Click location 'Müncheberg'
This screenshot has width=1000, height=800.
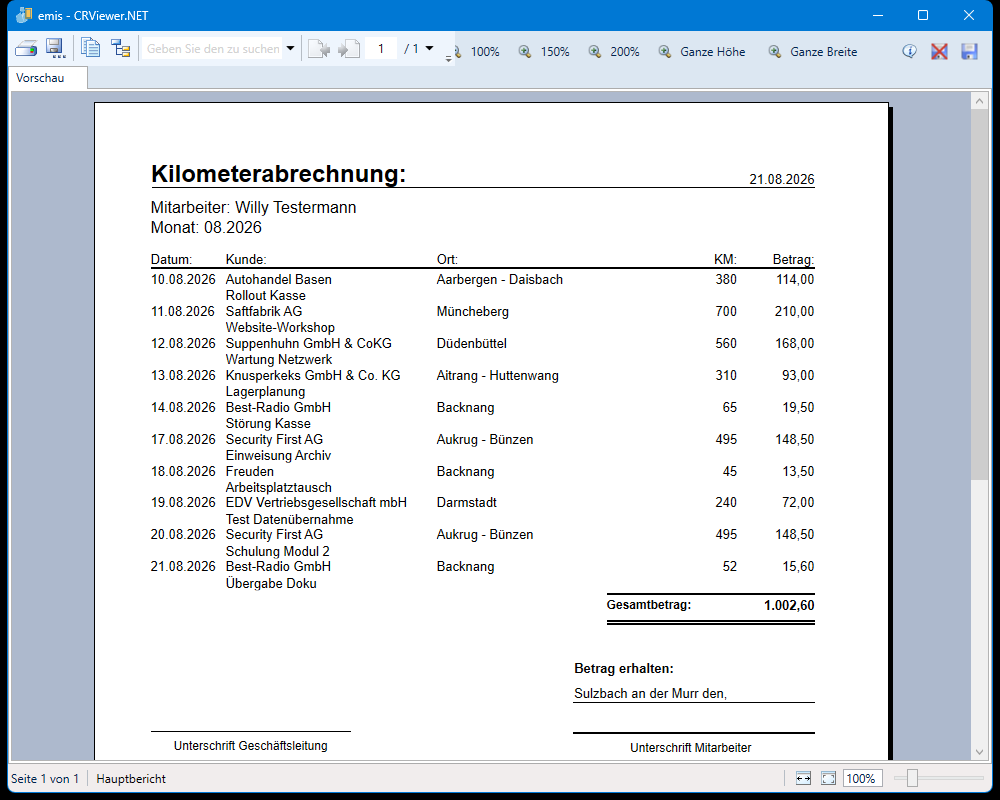tap(473, 311)
